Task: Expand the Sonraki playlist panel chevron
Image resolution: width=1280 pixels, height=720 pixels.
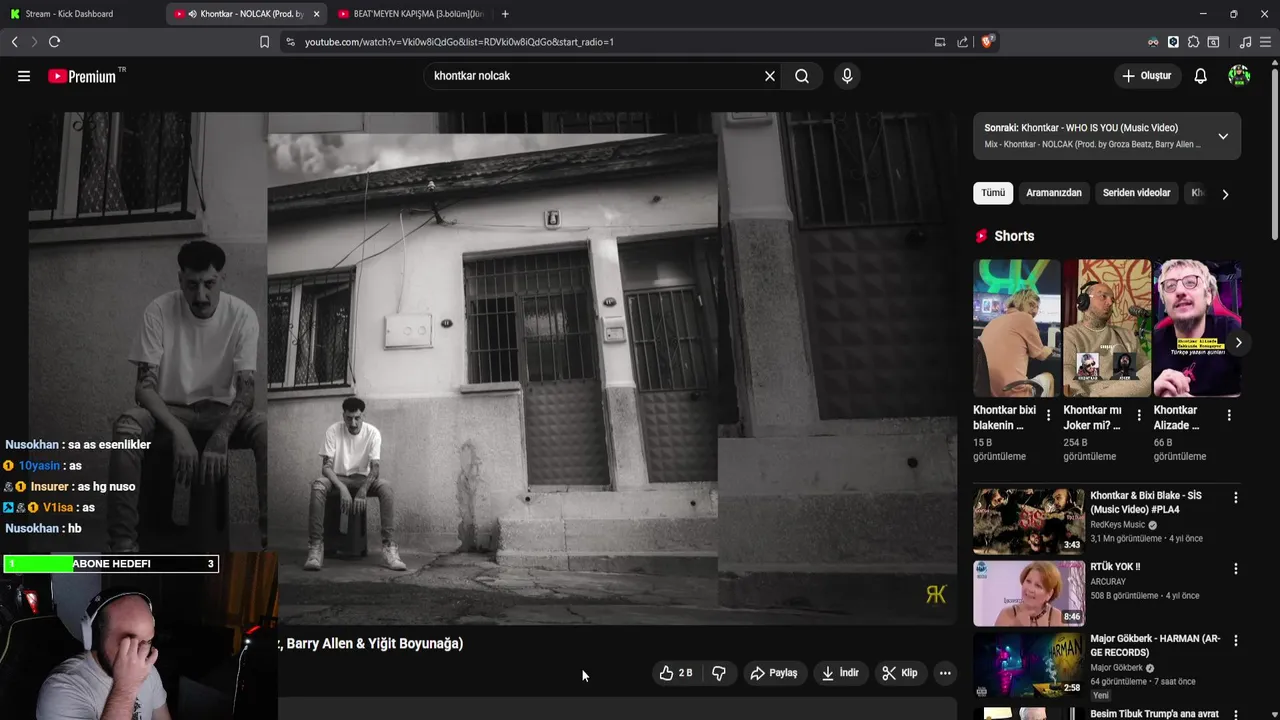Action: [x=1223, y=136]
